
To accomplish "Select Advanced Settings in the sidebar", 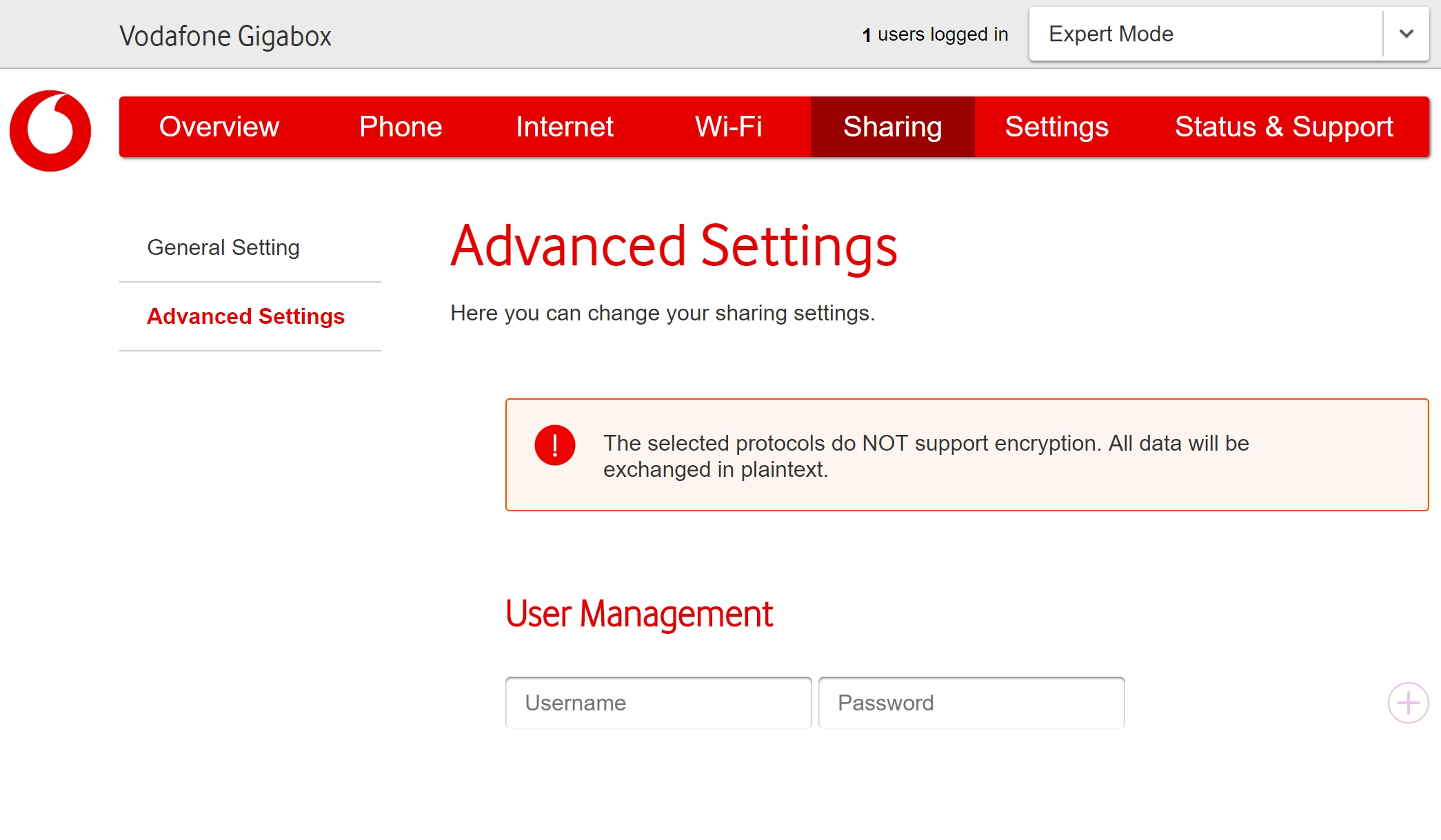I will pyautogui.click(x=246, y=316).
